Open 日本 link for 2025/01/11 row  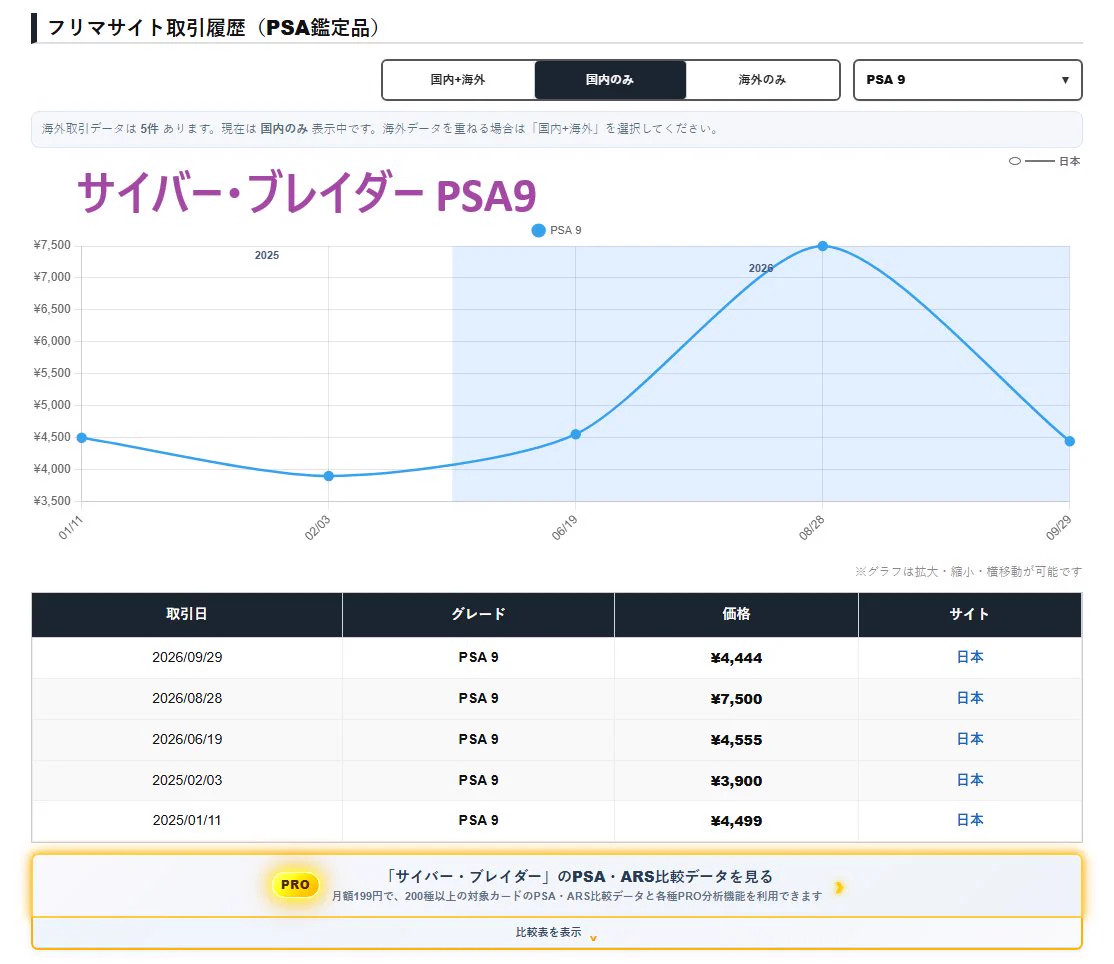coord(970,821)
